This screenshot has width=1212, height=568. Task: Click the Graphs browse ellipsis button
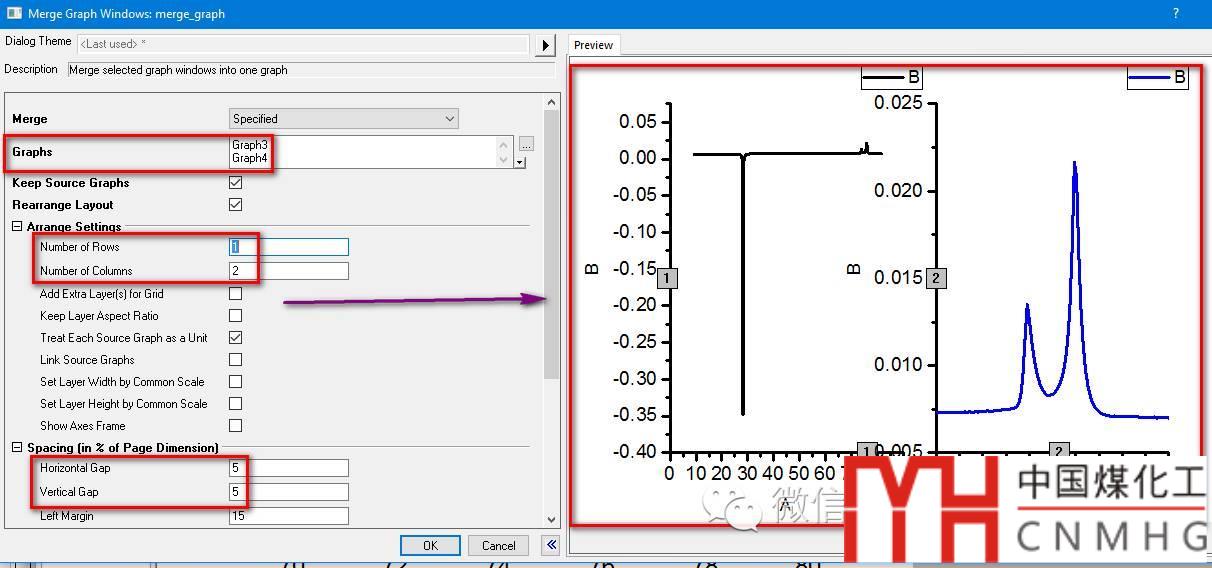[x=526, y=144]
